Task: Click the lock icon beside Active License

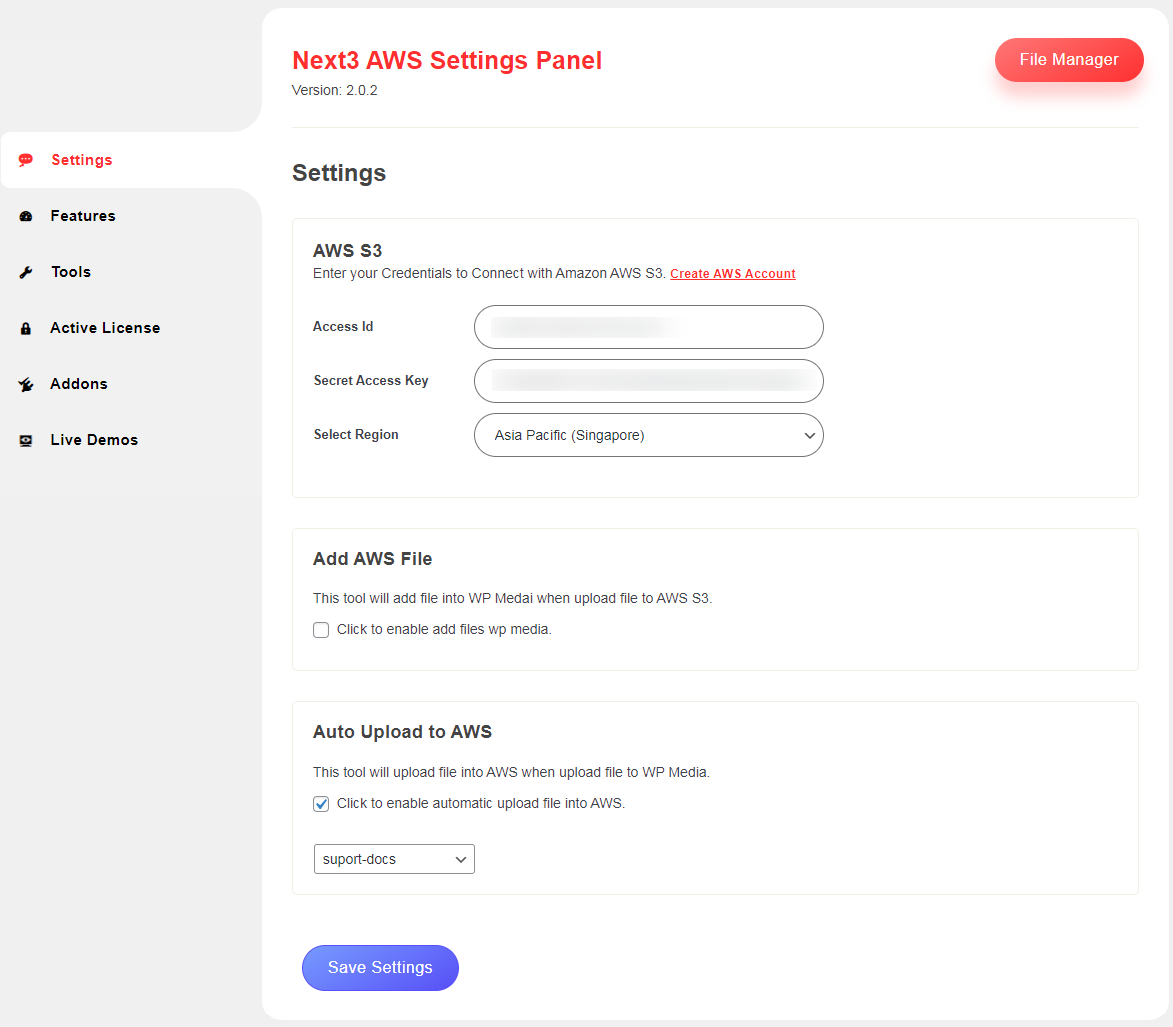Action: [x=26, y=328]
